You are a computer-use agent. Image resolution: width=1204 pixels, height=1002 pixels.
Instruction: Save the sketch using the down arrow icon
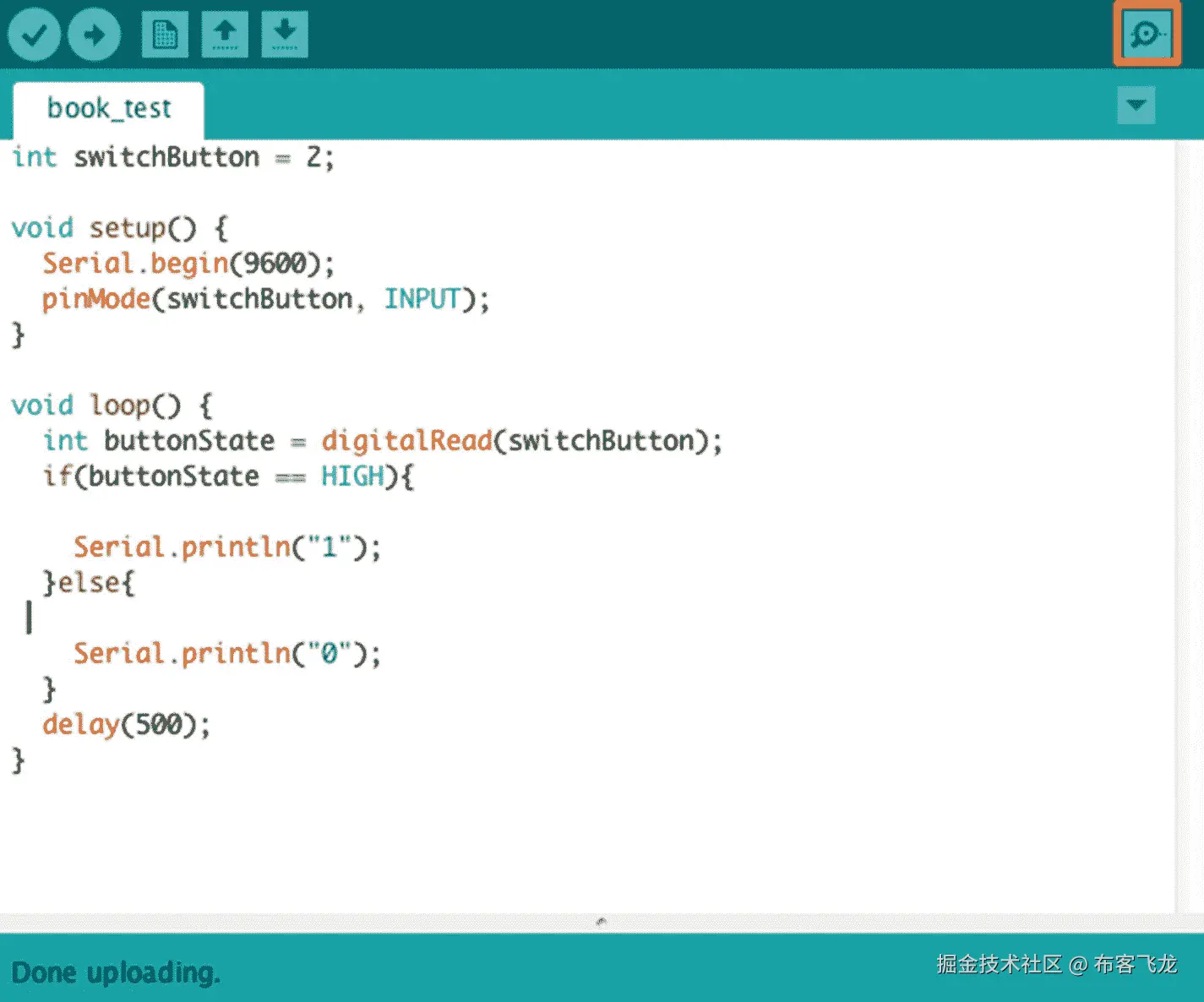click(284, 34)
